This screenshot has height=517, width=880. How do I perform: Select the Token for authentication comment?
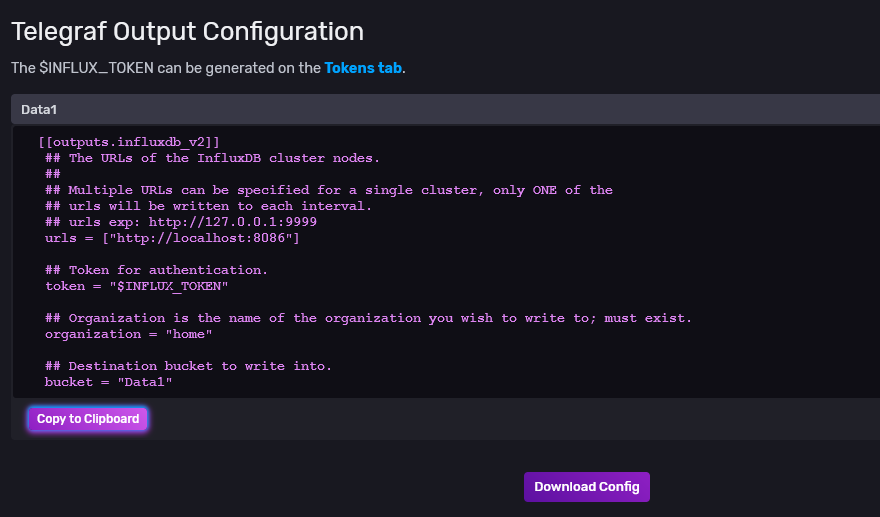tap(156, 270)
